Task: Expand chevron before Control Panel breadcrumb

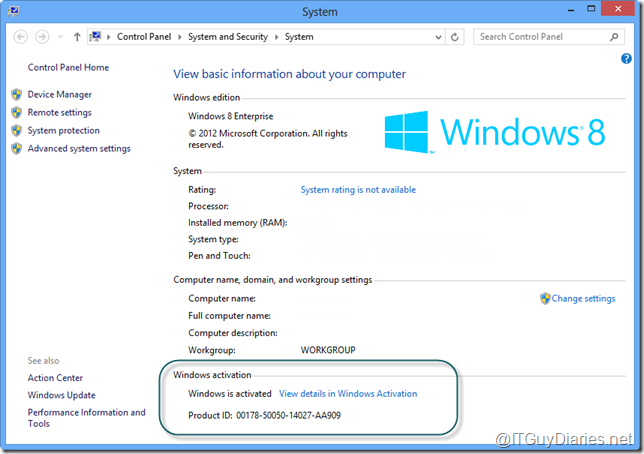Action: (108, 37)
